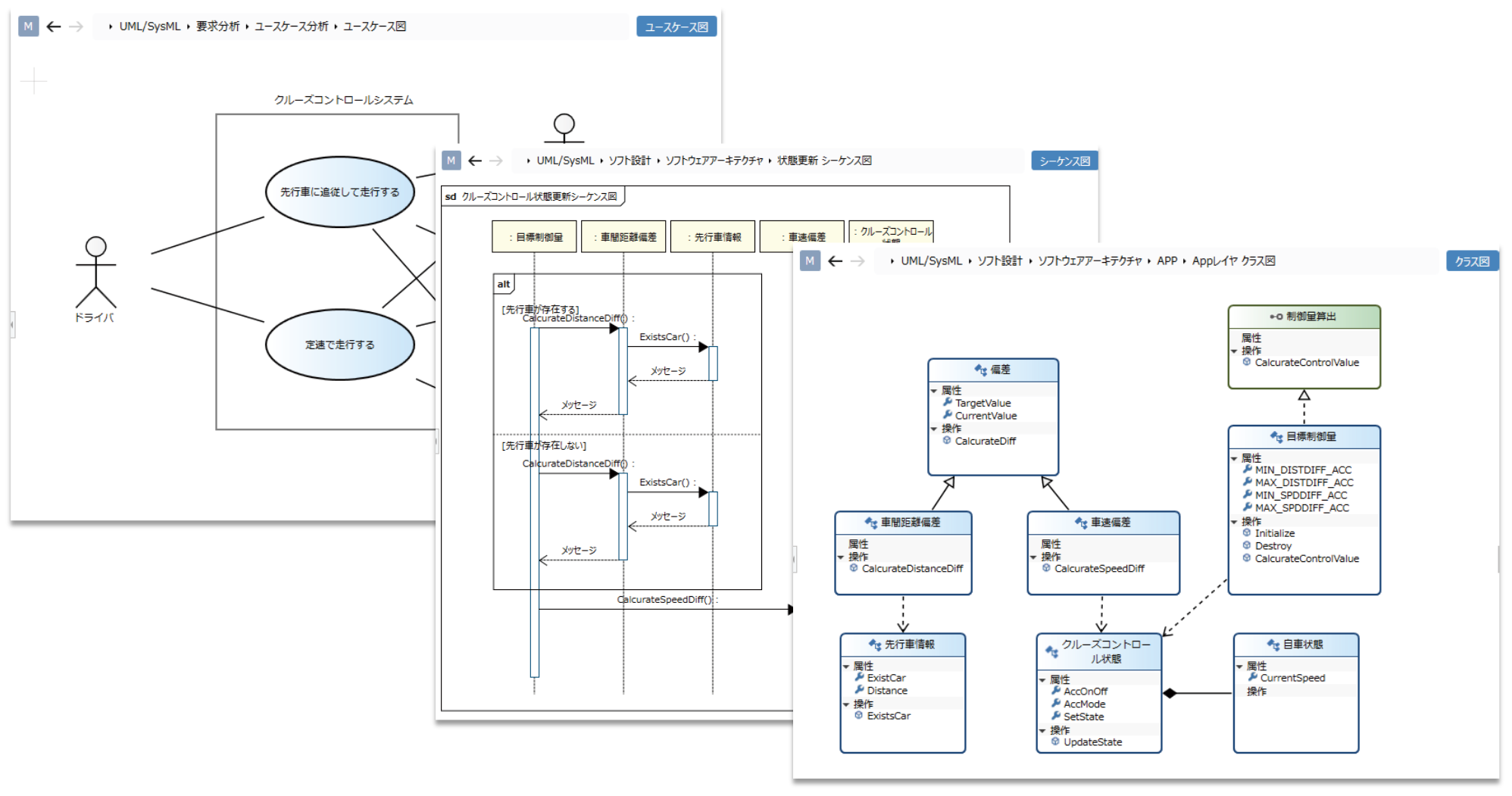1512x796 pixels.
Task: Click the ユースケース図 button
Action: coord(676,27)
